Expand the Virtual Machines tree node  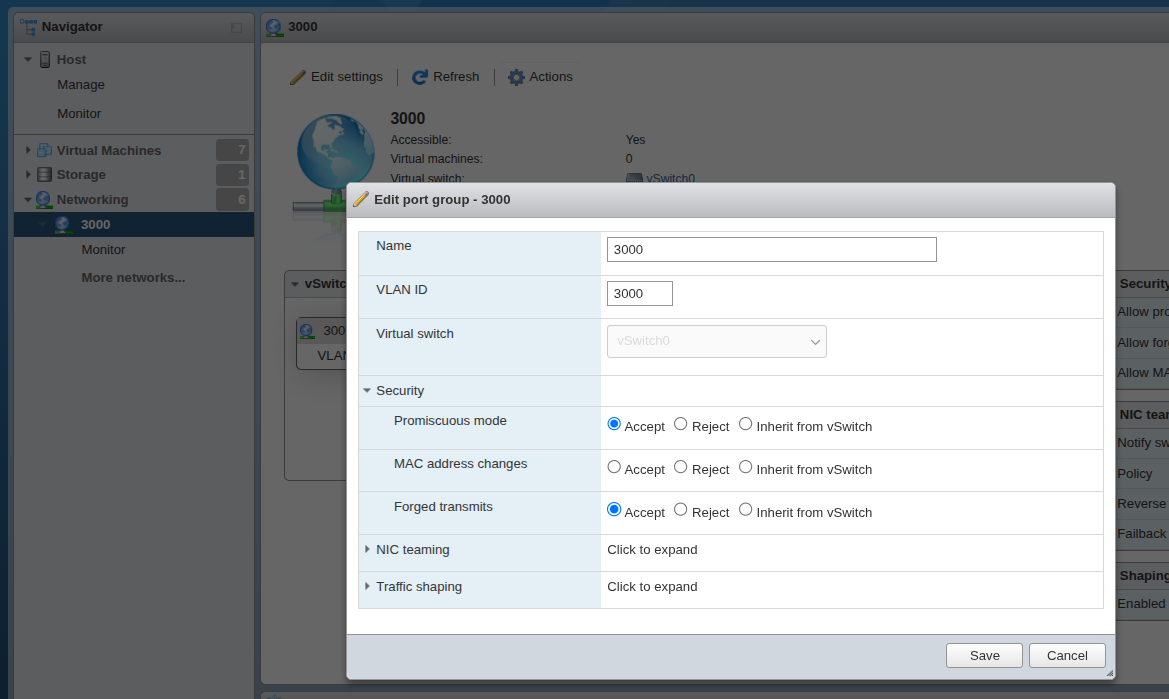click(x=28, y=151)
